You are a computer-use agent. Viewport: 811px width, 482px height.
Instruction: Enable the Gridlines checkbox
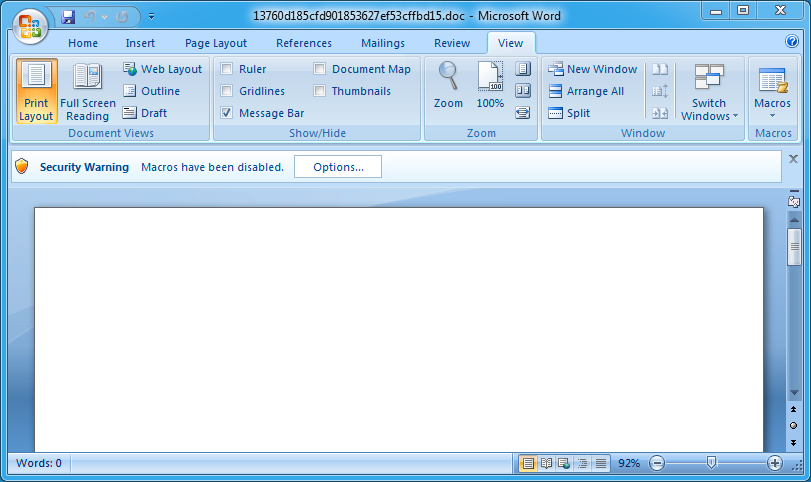(x=227, y=91)
